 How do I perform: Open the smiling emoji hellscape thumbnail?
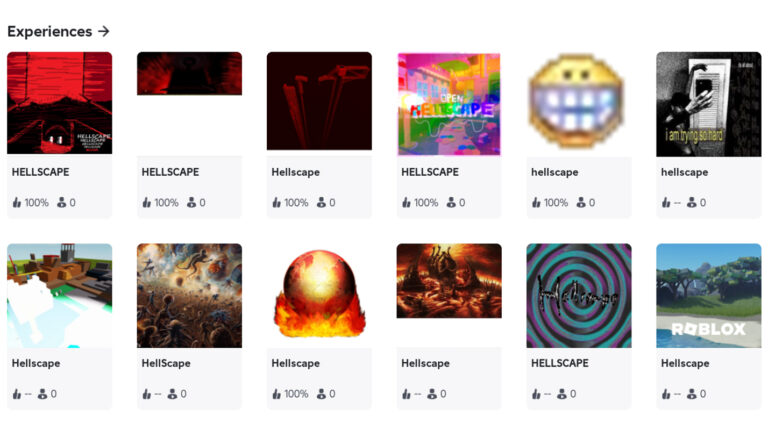coord(578,104)
